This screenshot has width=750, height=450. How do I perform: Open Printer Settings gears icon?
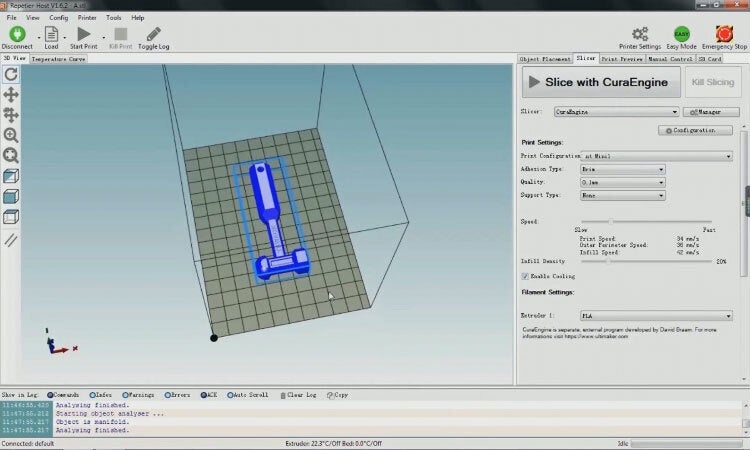639,33
